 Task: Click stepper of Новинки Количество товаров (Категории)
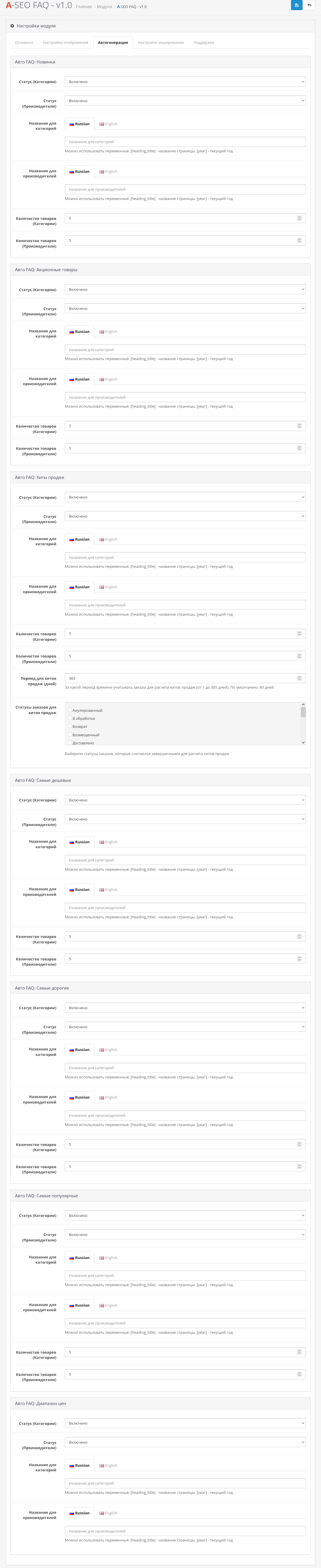(x=299, y=218)
